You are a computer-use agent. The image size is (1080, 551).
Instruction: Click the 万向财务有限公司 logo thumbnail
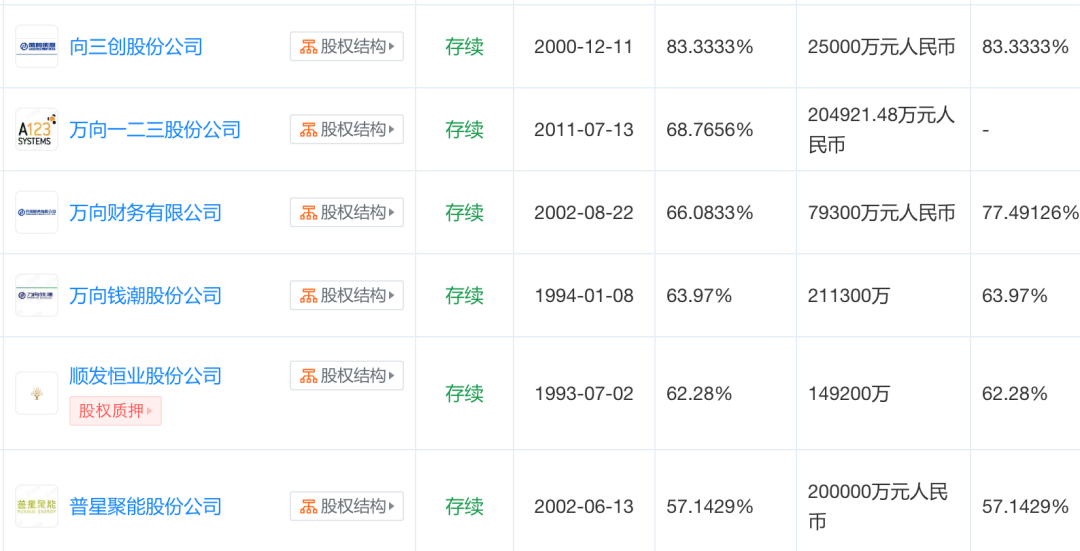[x=37, y=213]
